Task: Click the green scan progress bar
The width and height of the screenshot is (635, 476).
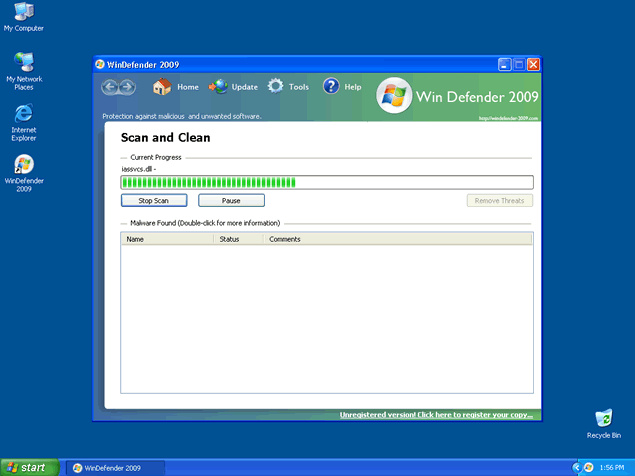Action: 327,182
